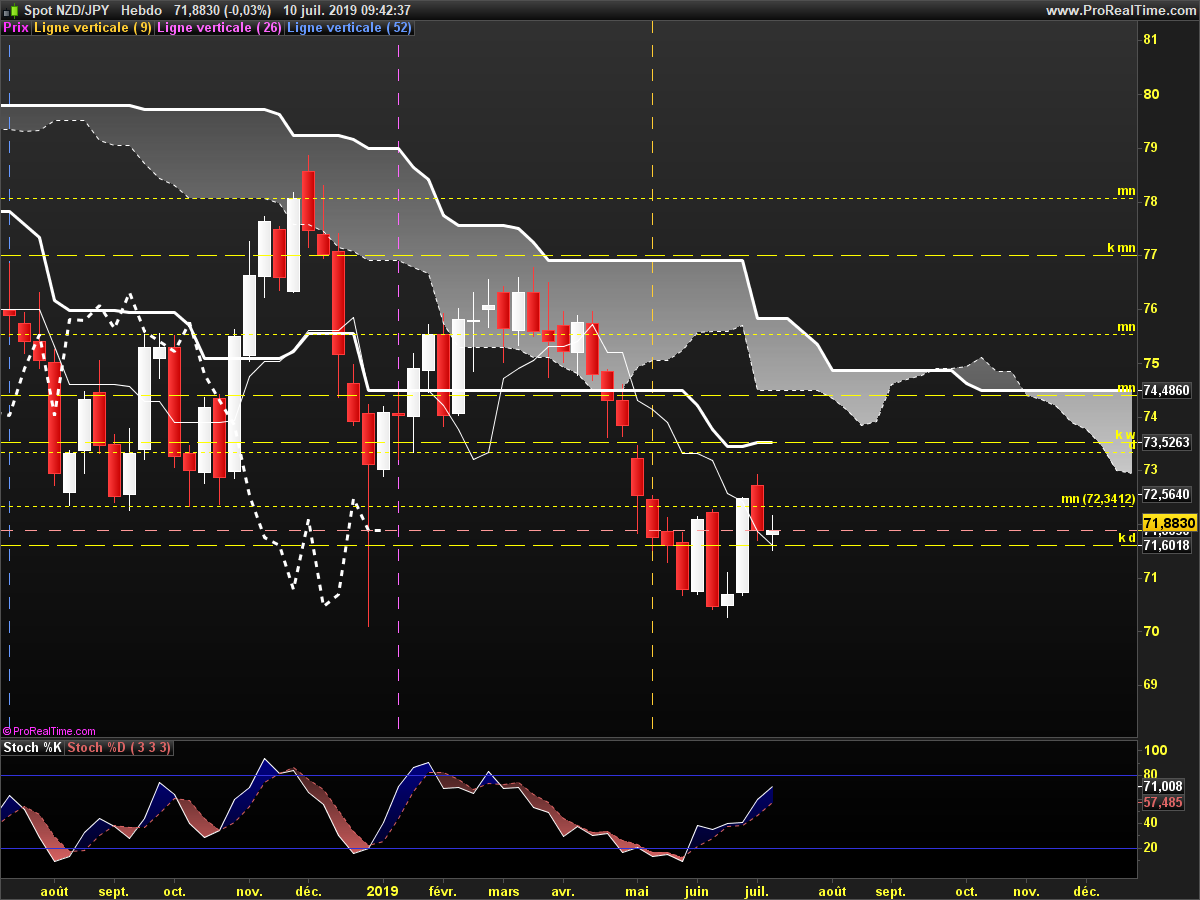Viewport: 1200px width, 900px height.
Task: Click the 69 price axis value
Action: [x=1150, y=685]
